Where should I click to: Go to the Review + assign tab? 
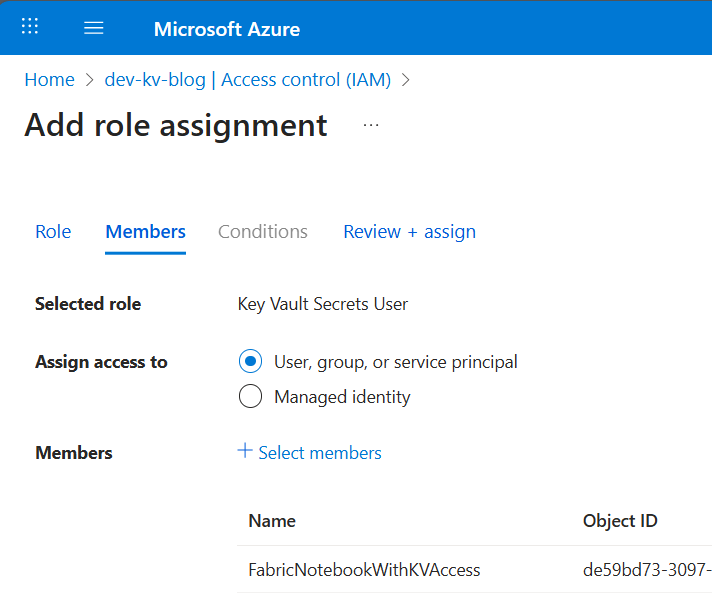click(x=409, y=232)
